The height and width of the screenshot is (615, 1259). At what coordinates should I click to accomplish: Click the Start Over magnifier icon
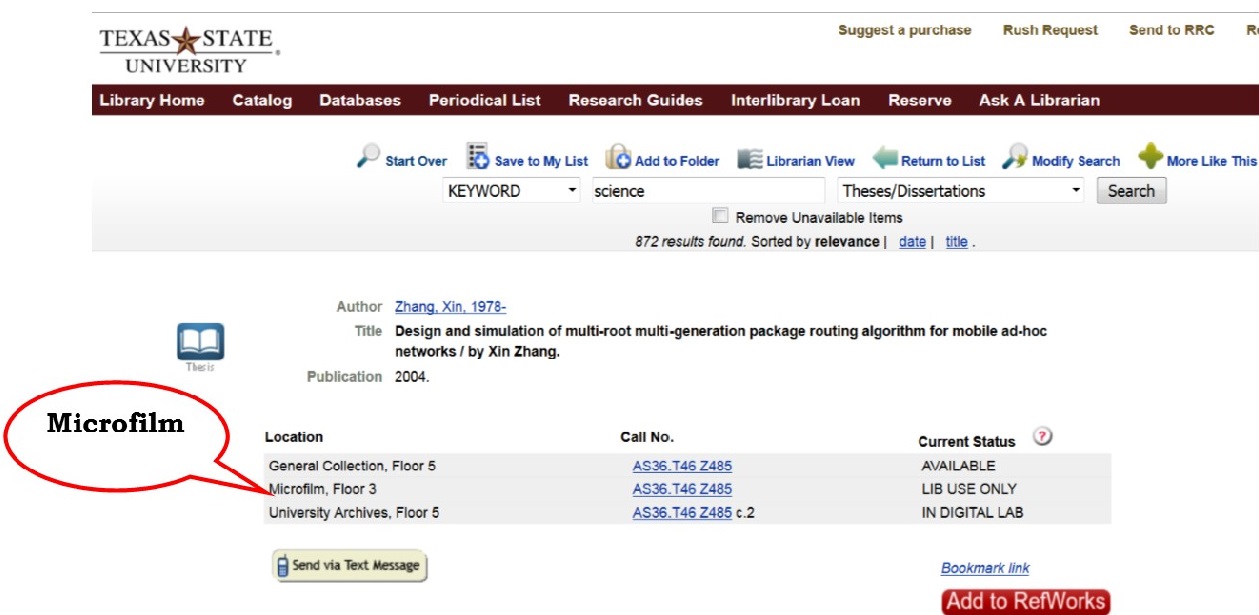369,158
